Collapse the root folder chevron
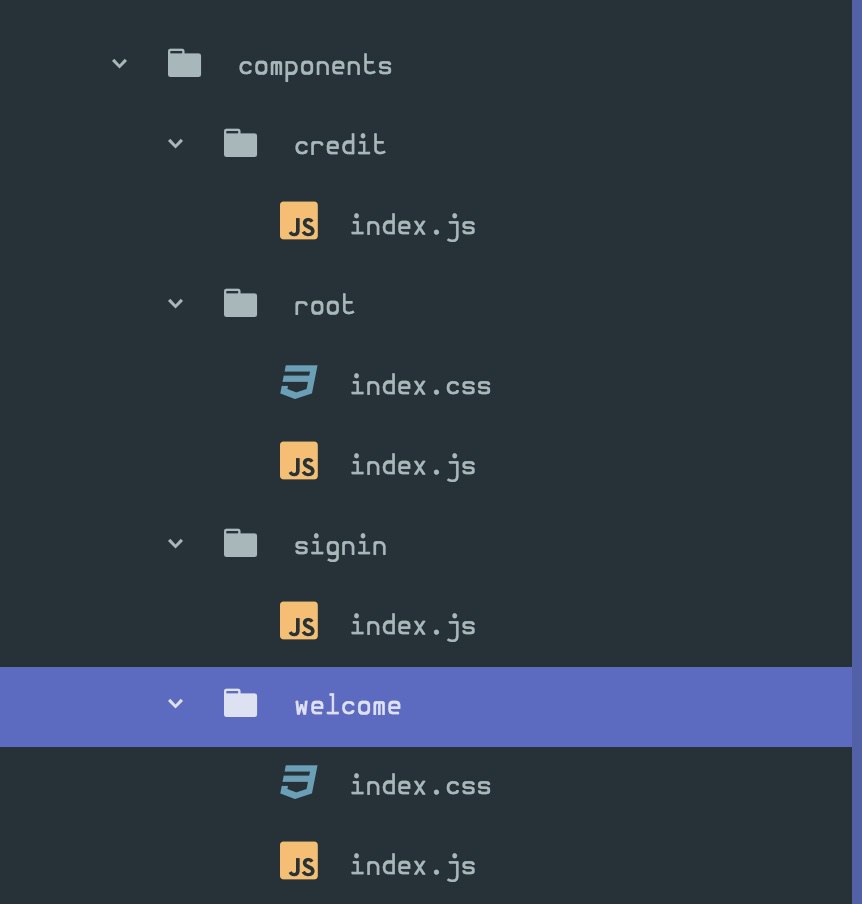 pos(176,304)
